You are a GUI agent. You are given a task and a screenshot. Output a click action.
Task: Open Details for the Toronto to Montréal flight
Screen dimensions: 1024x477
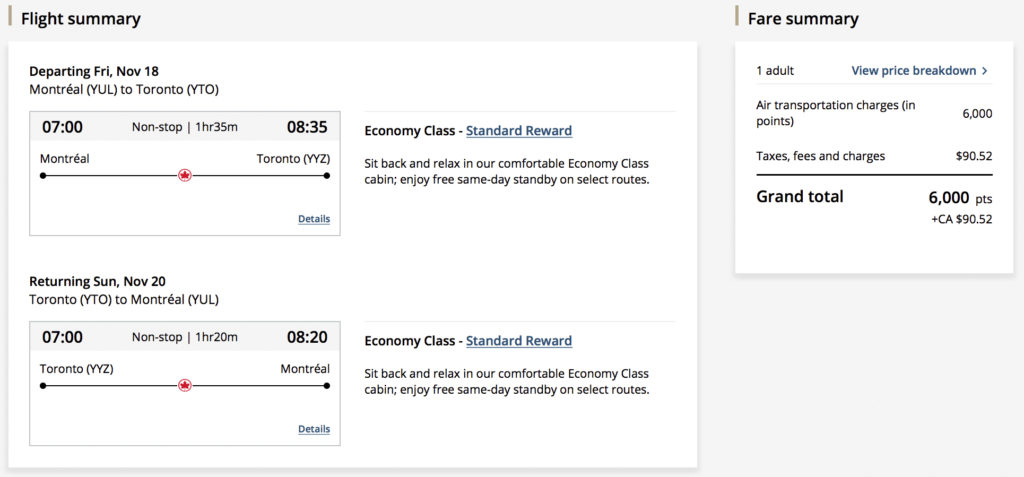314,429
